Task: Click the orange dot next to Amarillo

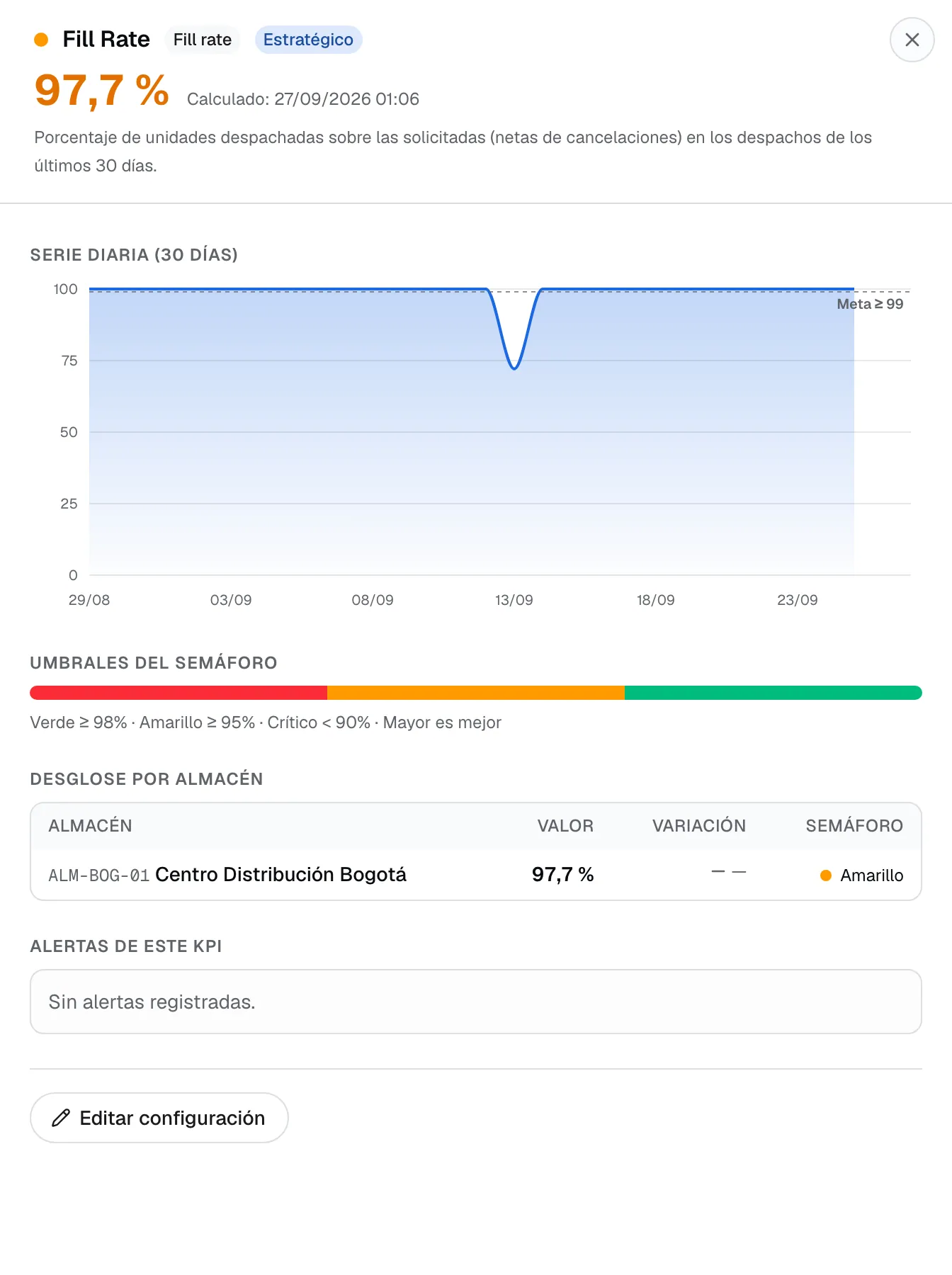Action: coord(826,875)
